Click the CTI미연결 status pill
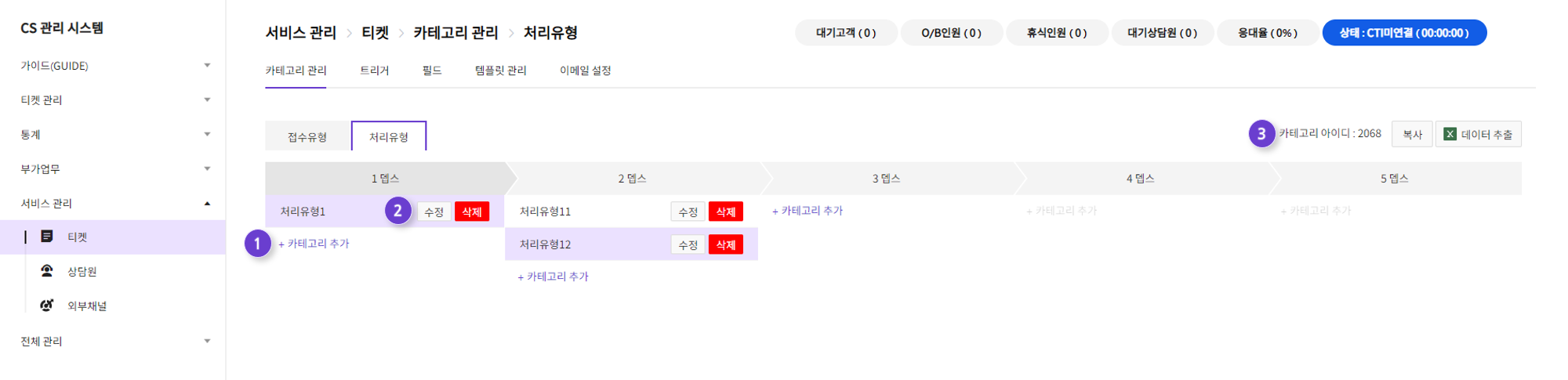1568x380 pixels. pos(1404,33)
